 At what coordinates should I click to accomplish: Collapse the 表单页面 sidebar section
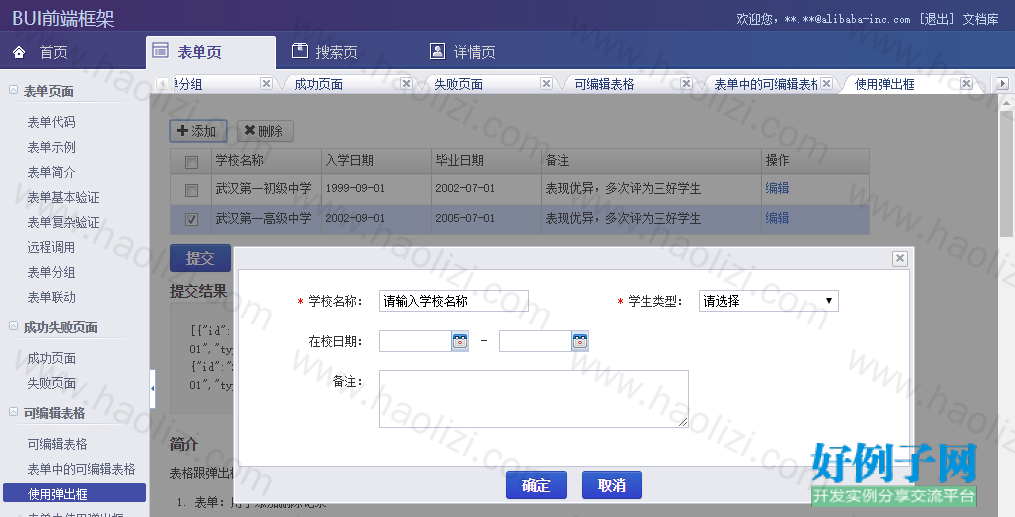tap(13, 90)
